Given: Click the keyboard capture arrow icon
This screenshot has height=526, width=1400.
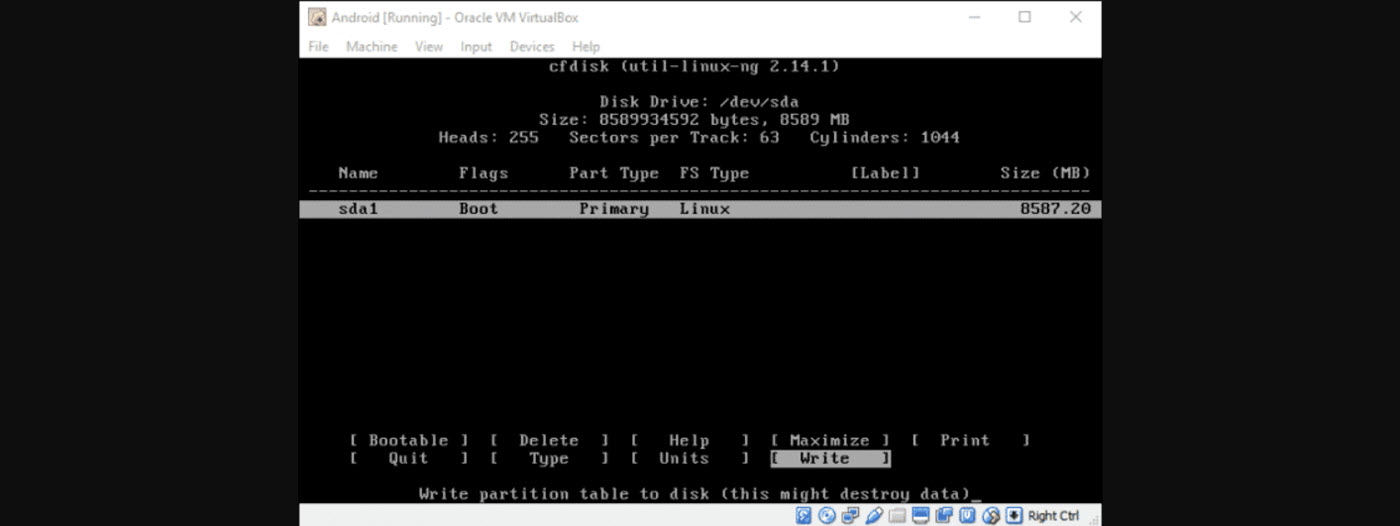Looking at the screenshot, I should tap(1014, 516).
